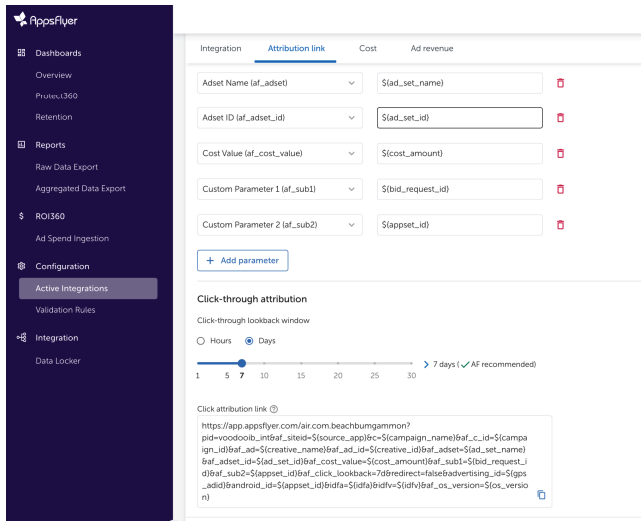Select the Days lookback option
The height and width of the screenshot is (526, 641).
click(249, 341)
